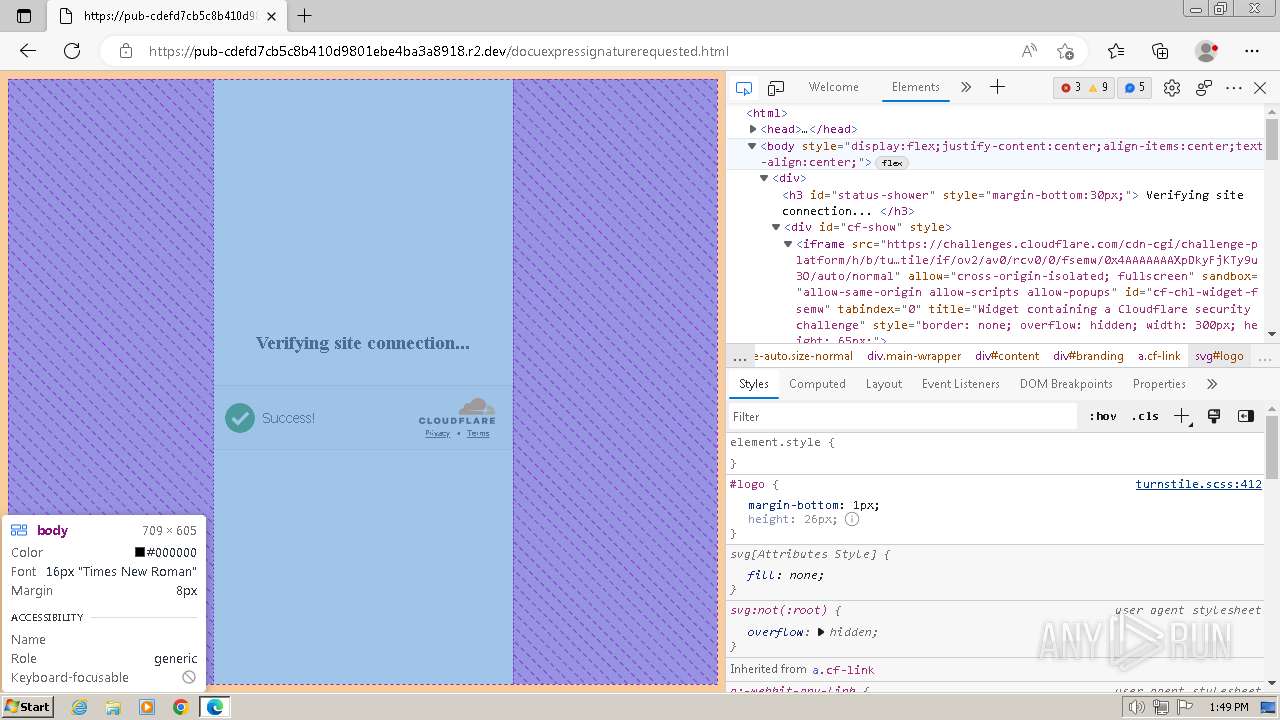The width and height of the screenshot is (1280, 720).
Task: Open Edge Settings and more menu
Action: pos(1252,51)
